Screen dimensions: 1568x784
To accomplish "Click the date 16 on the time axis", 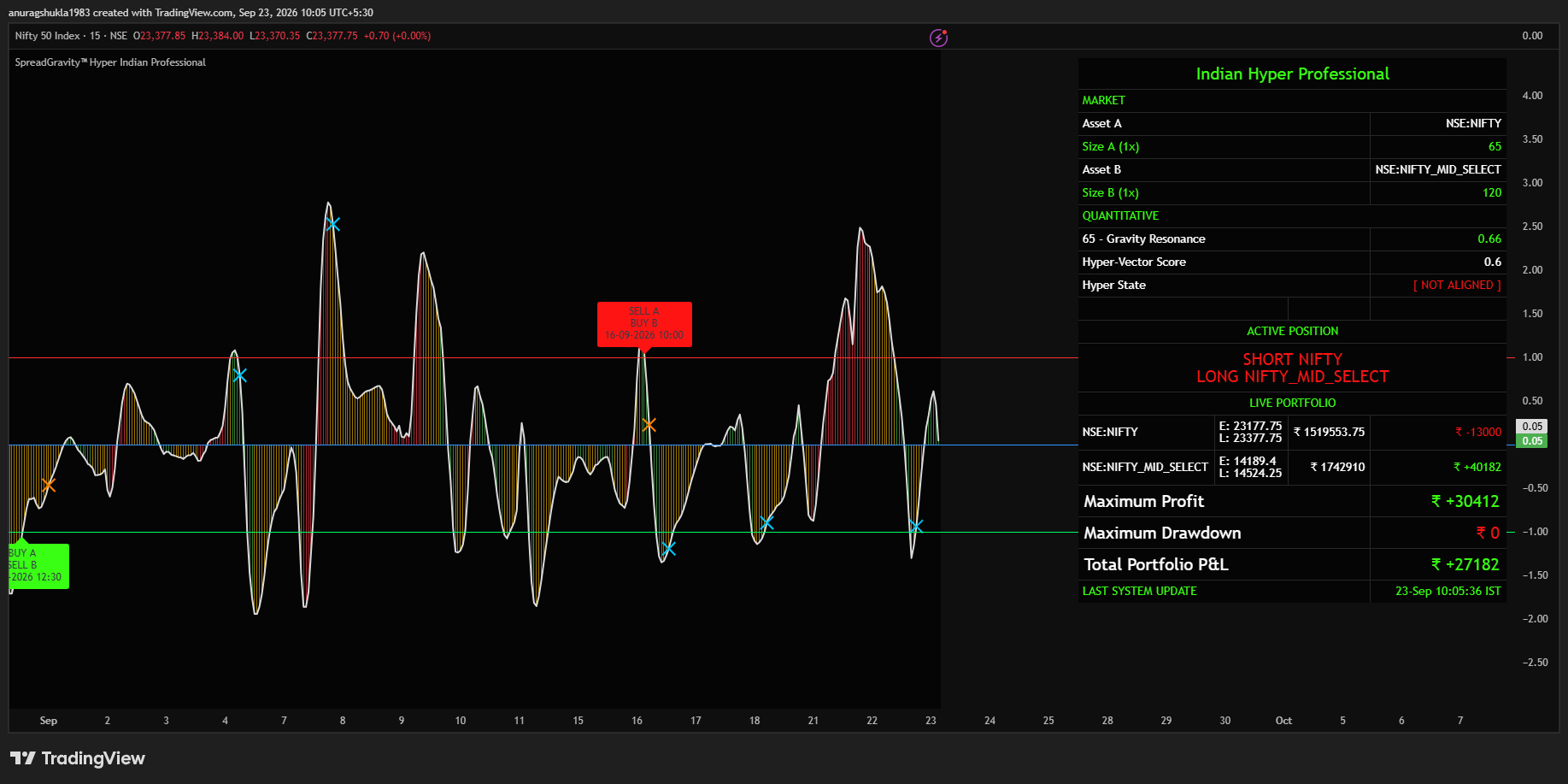I will coord(637,721).
